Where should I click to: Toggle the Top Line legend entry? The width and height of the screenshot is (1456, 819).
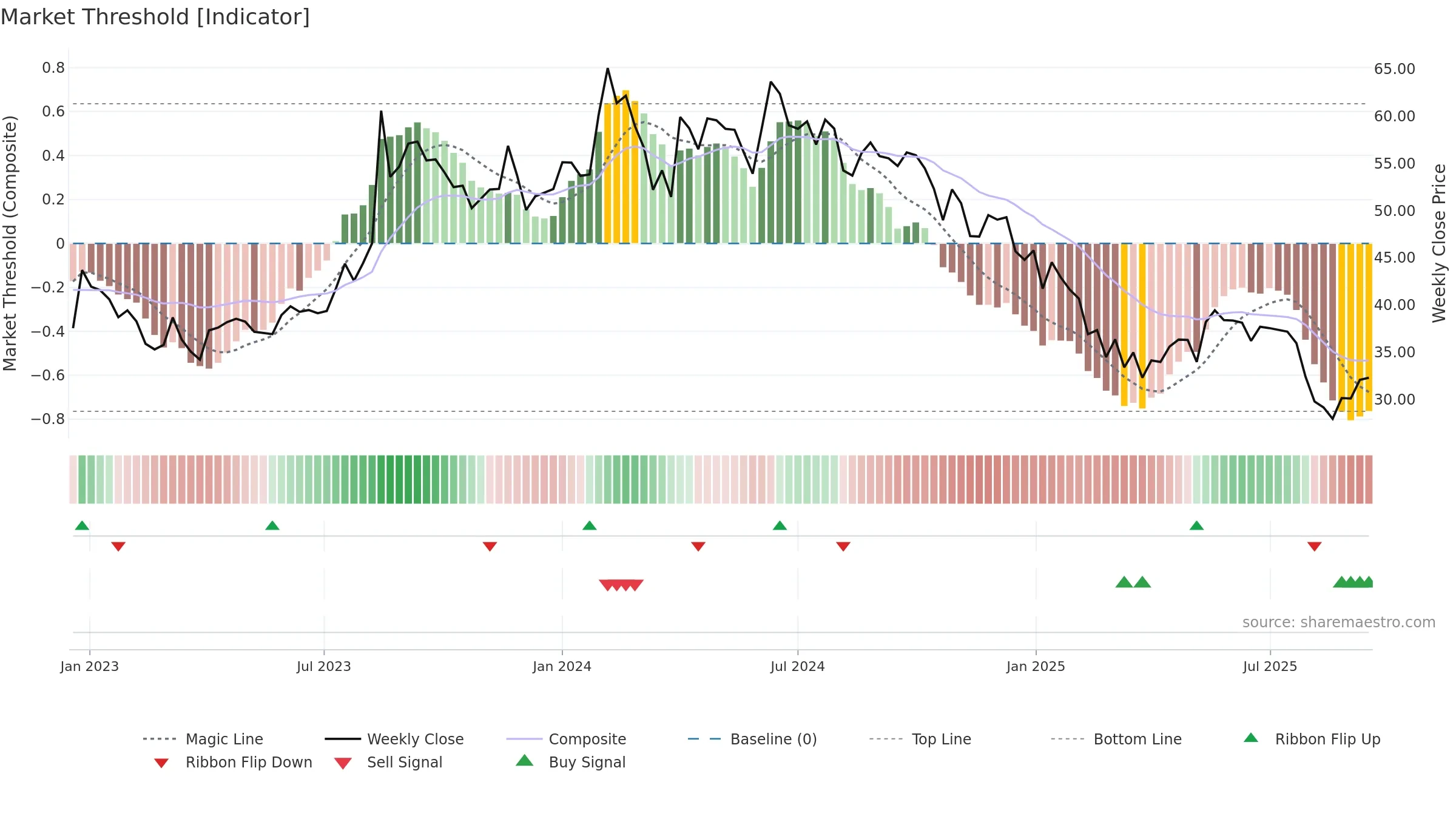920,739
